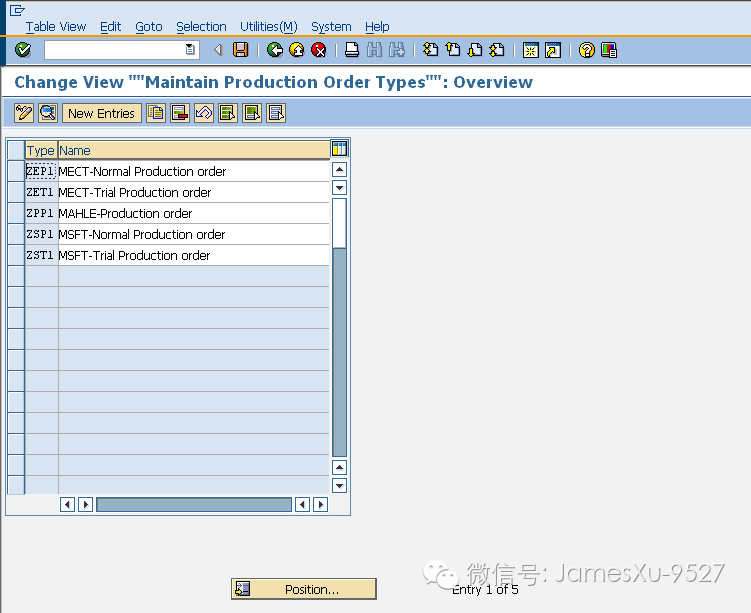The width and height of the screenshot is (751, 613).
Task: Click the Delete row icon
Action: (x=180, y=113)
